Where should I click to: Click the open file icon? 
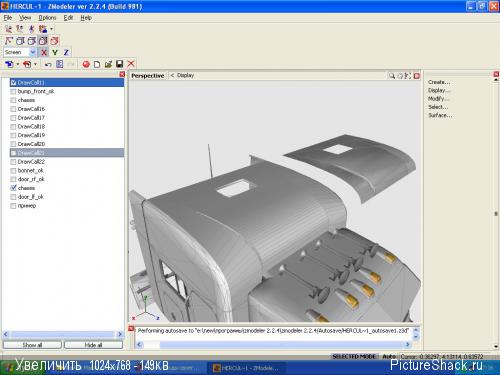pos(108,64)
